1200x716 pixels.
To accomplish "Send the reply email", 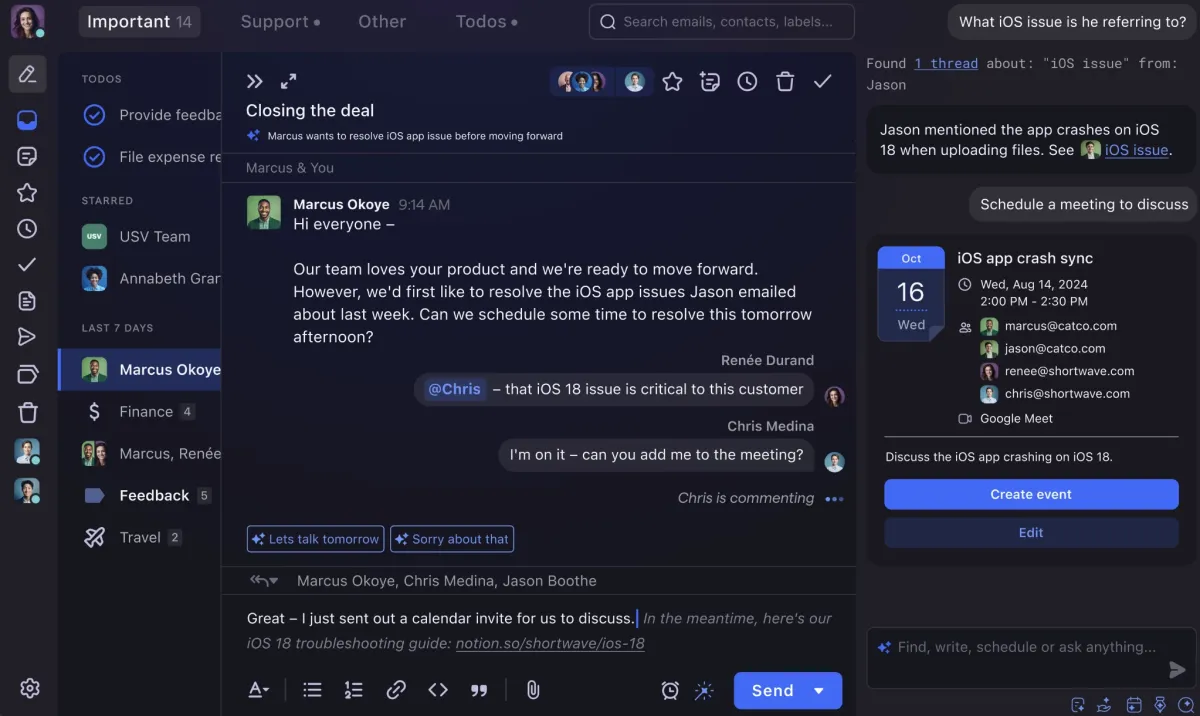I will (772, 691).
